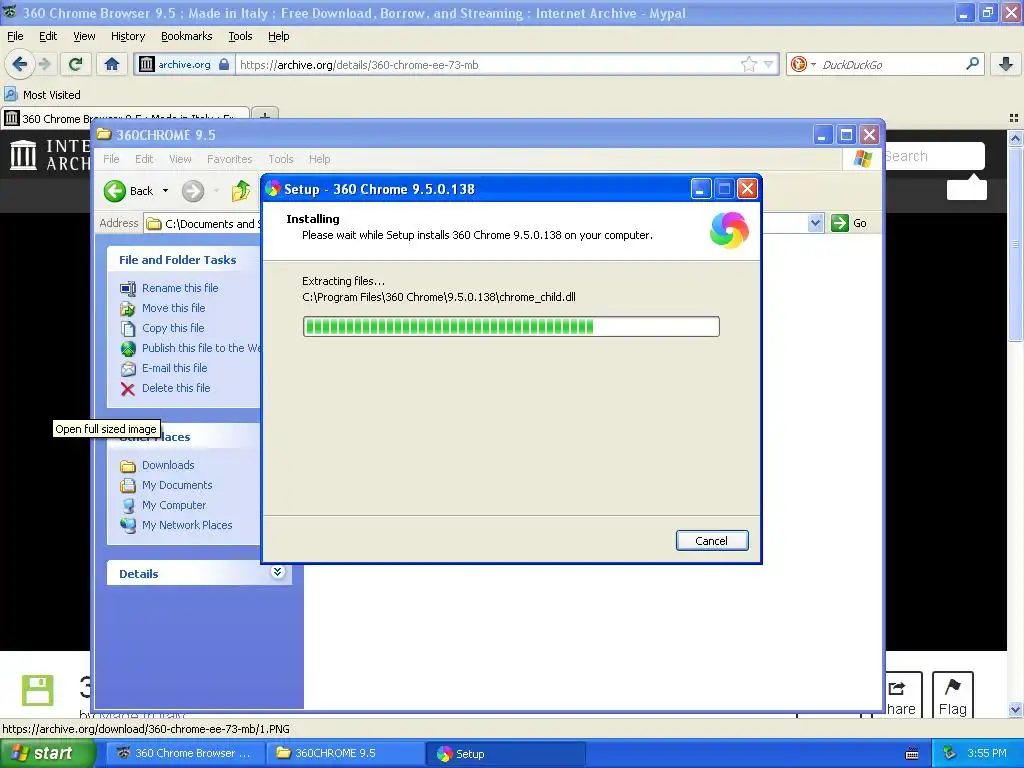The height and width of the screenshot is (768, 1024).
Task: Open the URL bar history dropdown
Action: click(x=769, y=64)
